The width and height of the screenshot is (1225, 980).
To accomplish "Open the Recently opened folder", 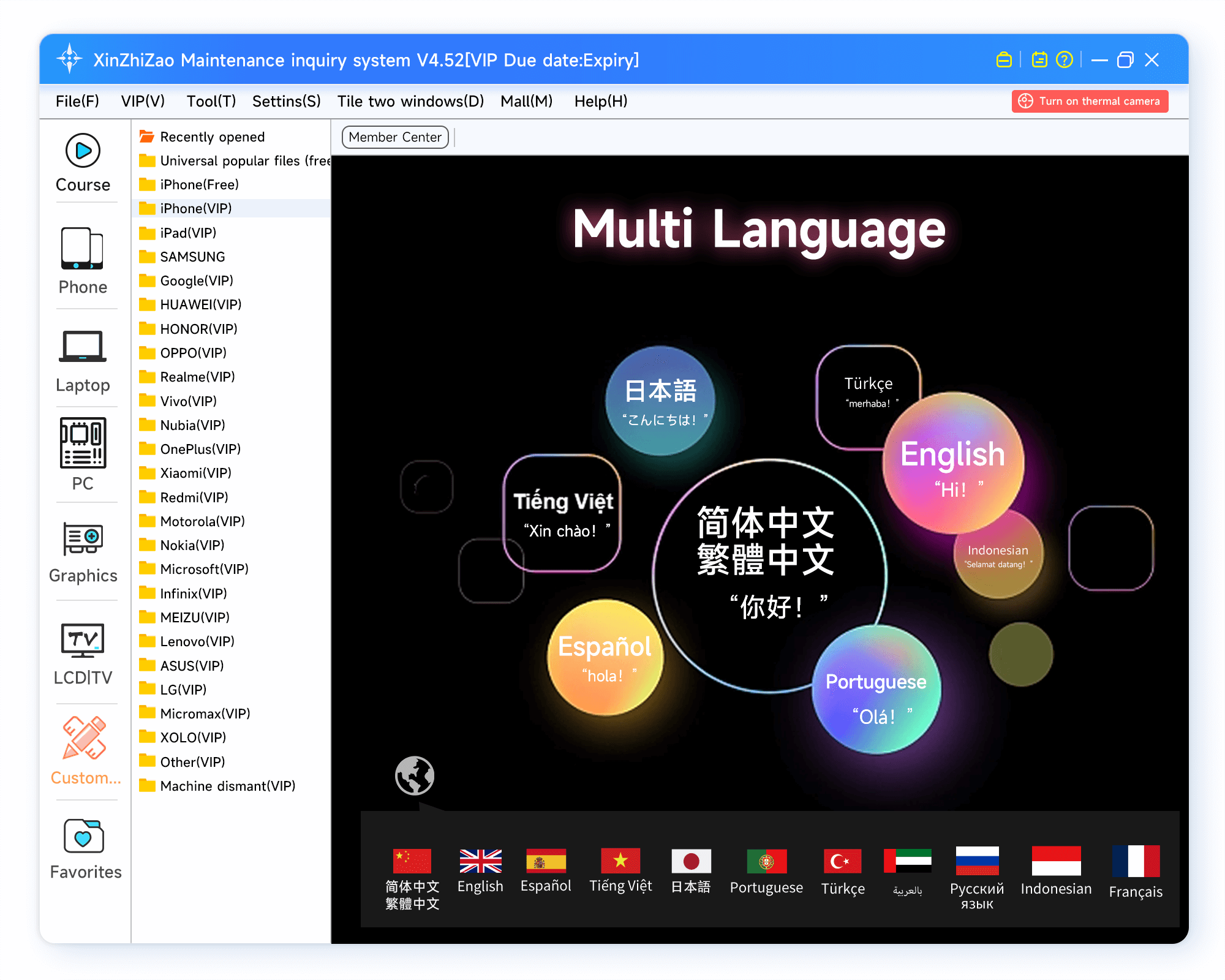I will pos(211,137).
